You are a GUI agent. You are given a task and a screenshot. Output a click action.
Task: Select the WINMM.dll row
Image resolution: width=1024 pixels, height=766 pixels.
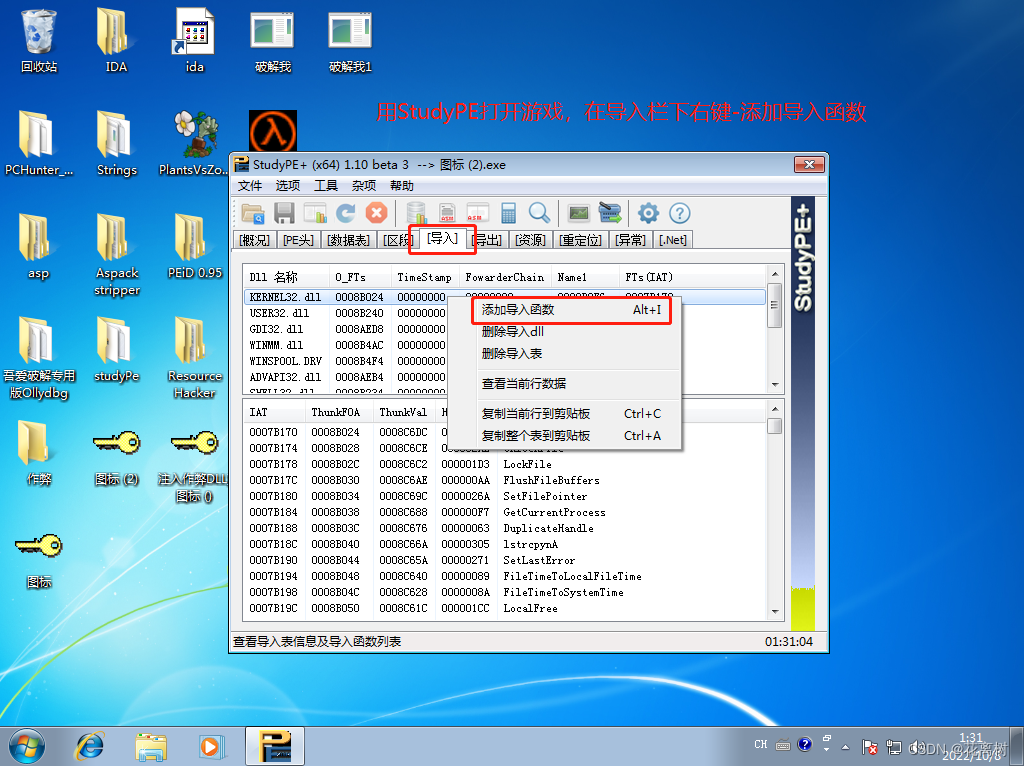[x=505, y=345]
